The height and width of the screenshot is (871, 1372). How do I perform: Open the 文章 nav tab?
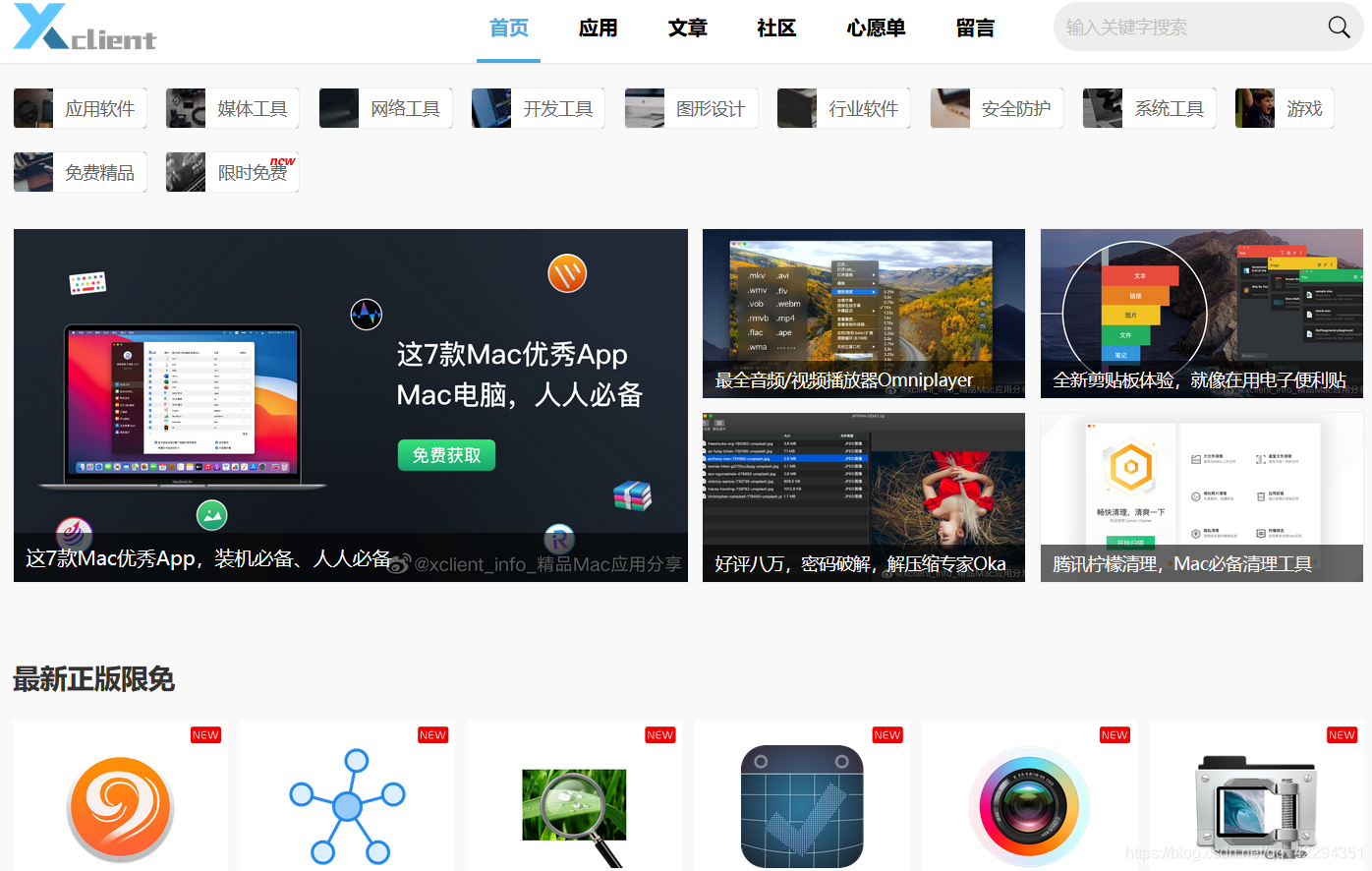pyautogui.click(x=688, y=29)
